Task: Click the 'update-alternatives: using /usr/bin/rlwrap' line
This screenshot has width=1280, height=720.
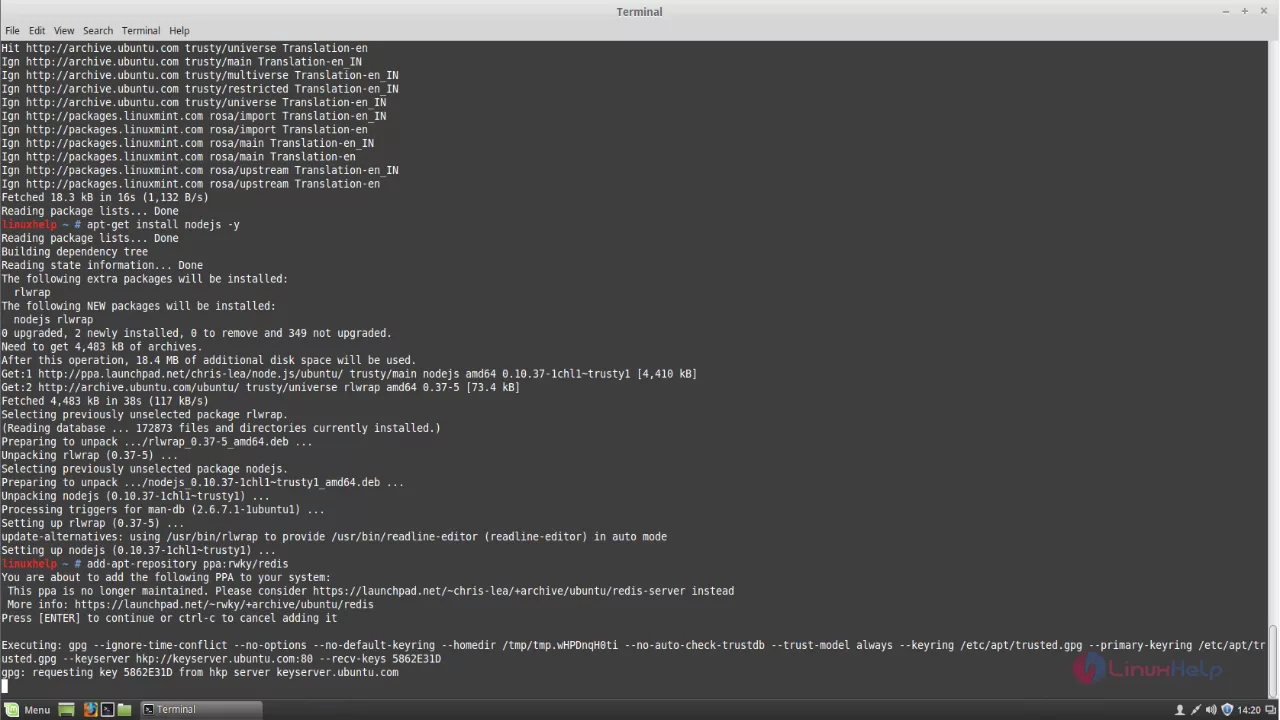Action: point(334,537)
